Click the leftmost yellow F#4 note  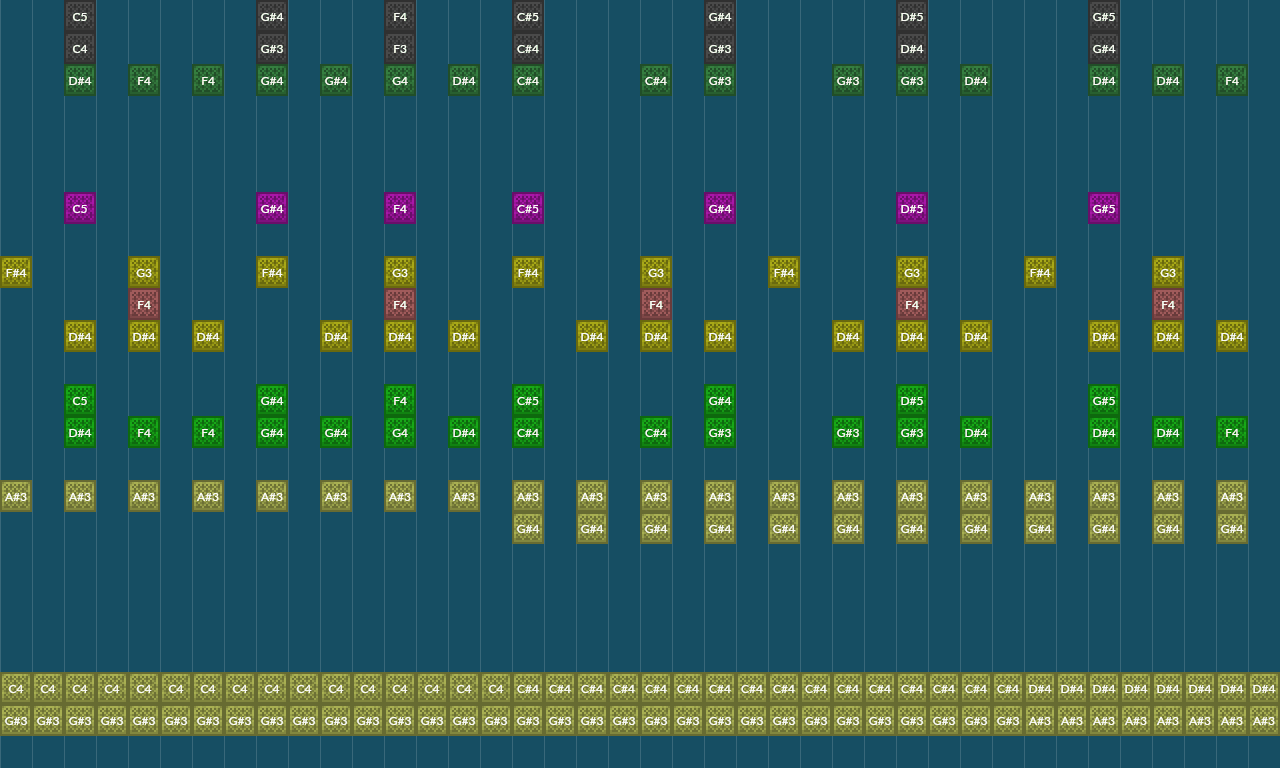[x=16, y=273]
